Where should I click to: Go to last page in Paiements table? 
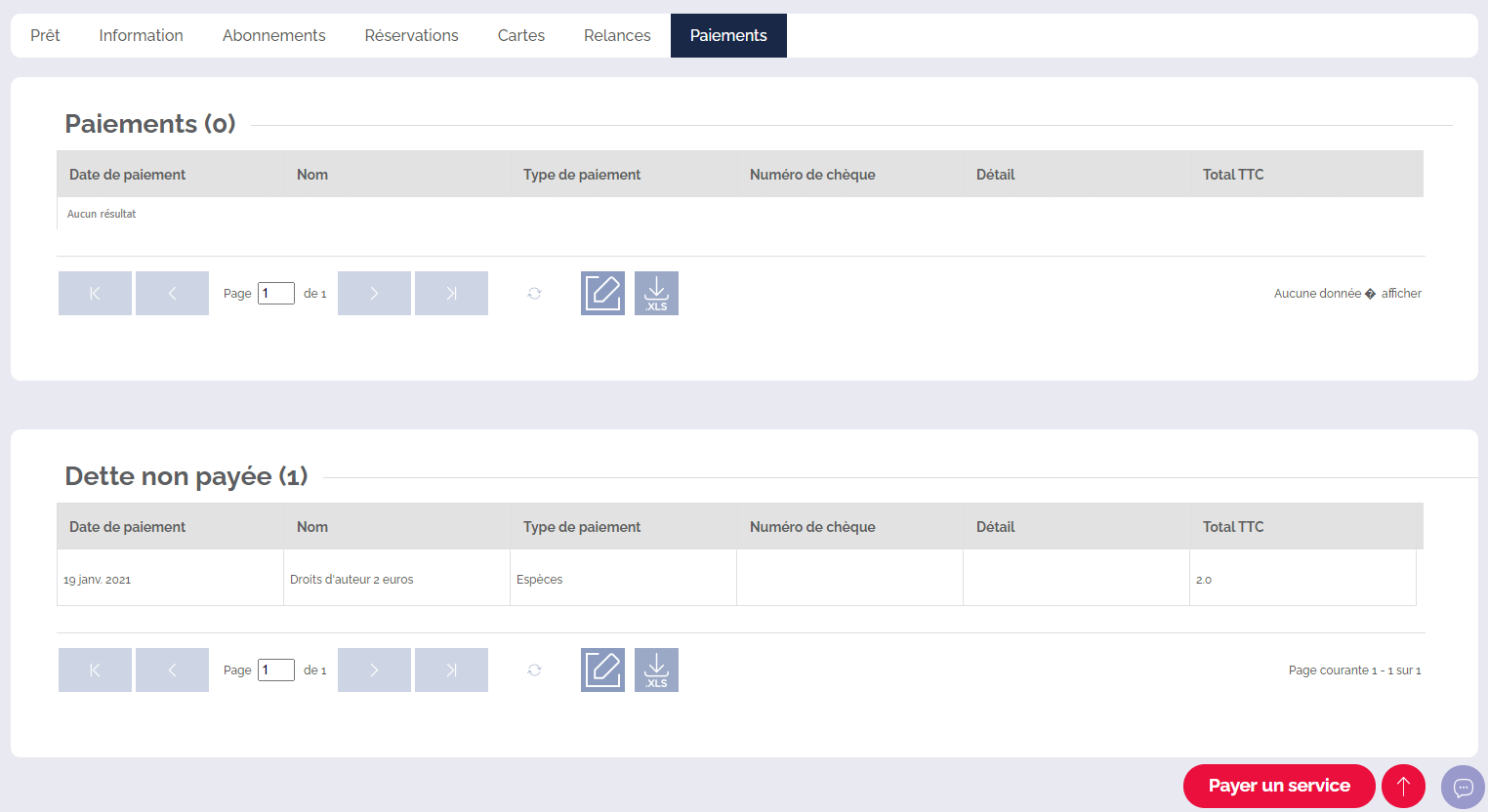451,293
